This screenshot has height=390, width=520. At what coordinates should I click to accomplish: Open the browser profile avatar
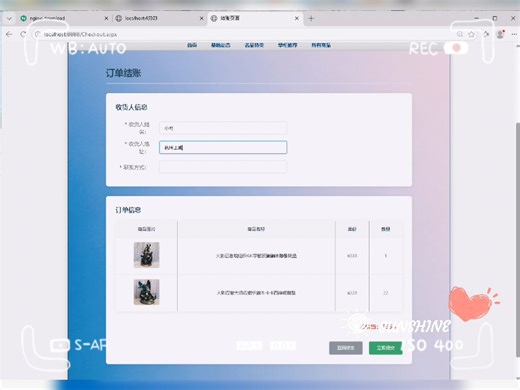pyautogui.click(x=500, y=34)
